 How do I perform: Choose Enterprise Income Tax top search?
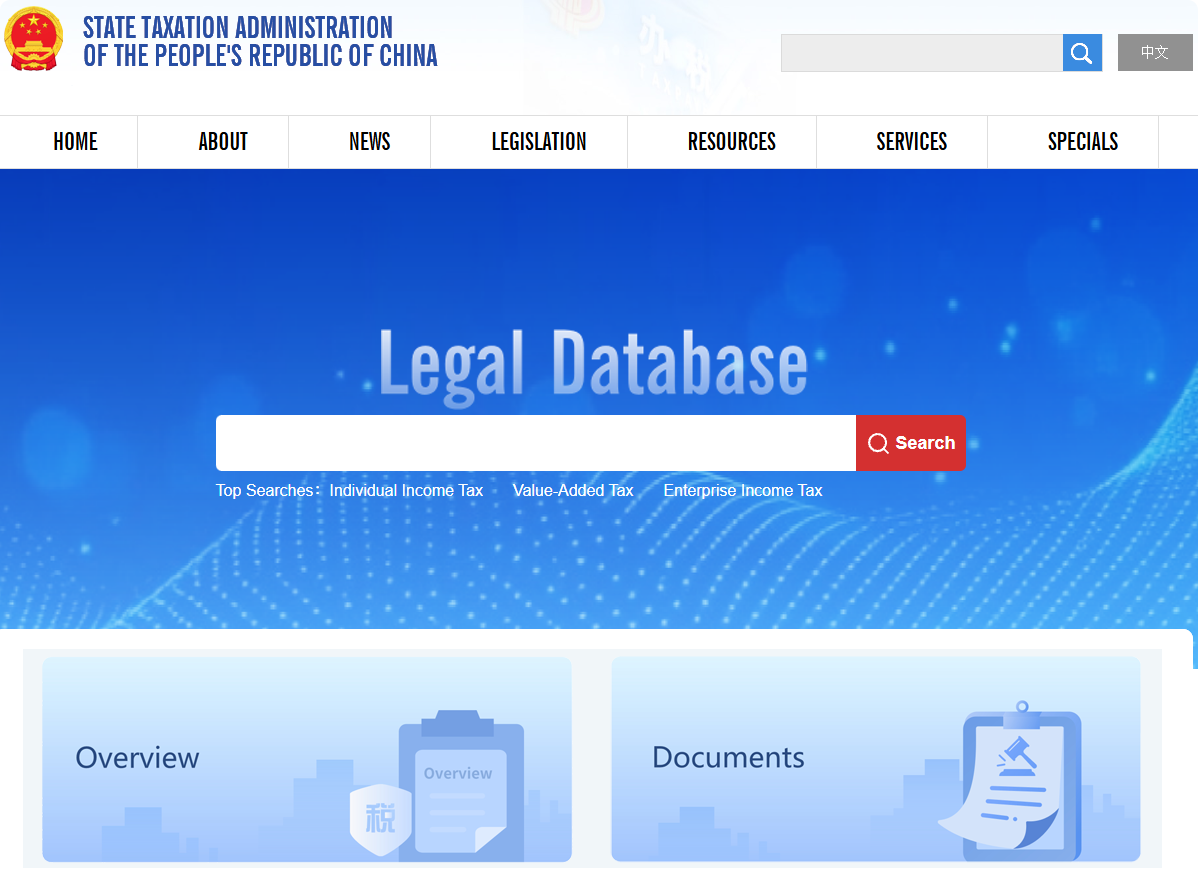click(x=742, y=491)
